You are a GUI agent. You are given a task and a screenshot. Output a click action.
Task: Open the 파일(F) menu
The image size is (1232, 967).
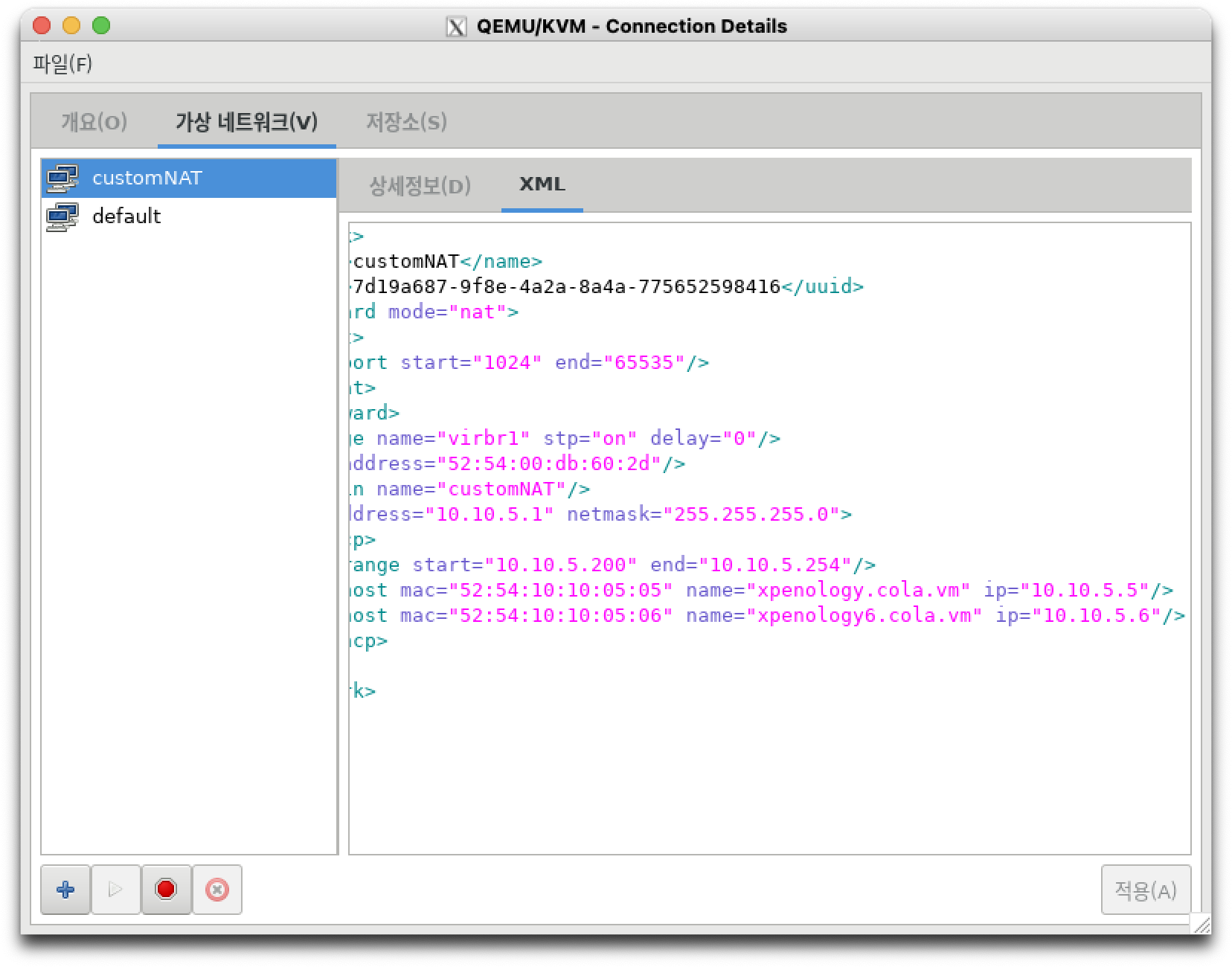(x=62, y=64)
